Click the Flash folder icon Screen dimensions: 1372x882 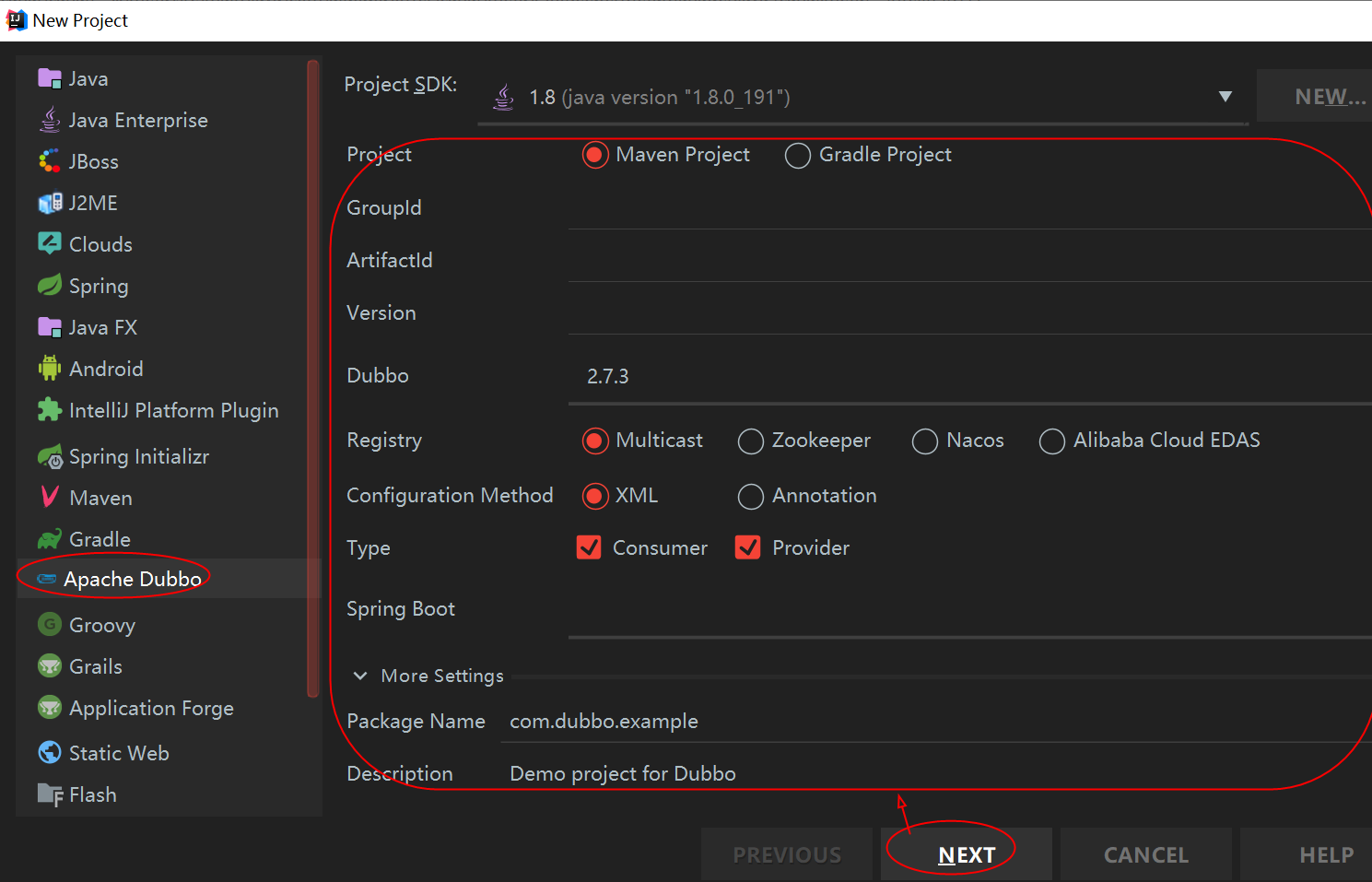(50, 794)
